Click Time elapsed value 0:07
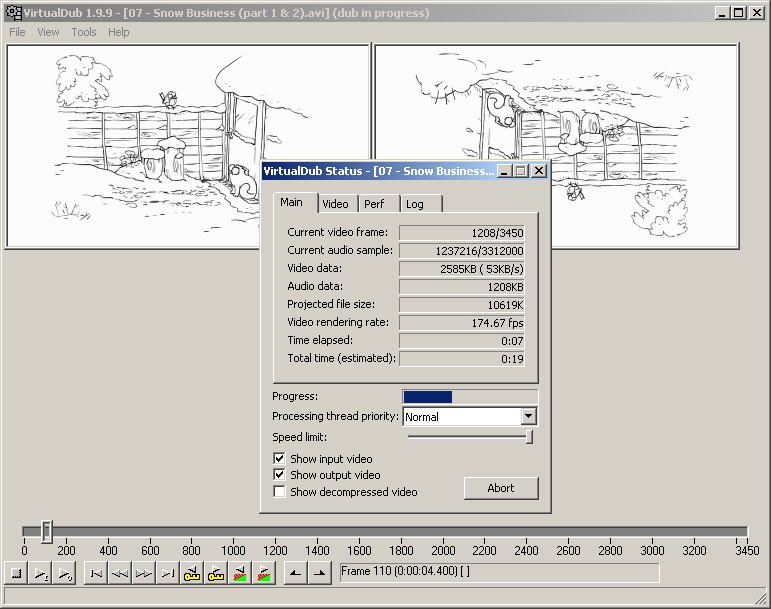 coord(462,341)
